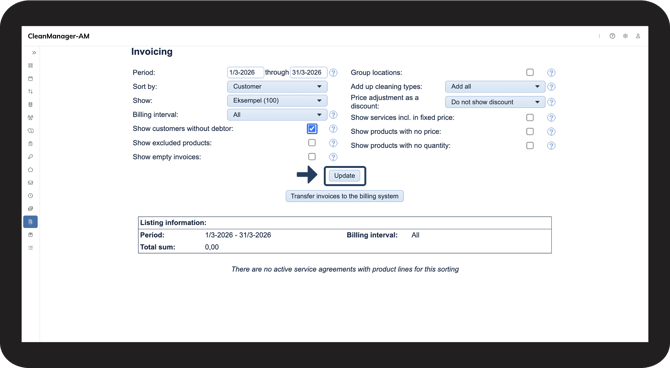Open the envelope icon in the sidebar

coord(30,183)
